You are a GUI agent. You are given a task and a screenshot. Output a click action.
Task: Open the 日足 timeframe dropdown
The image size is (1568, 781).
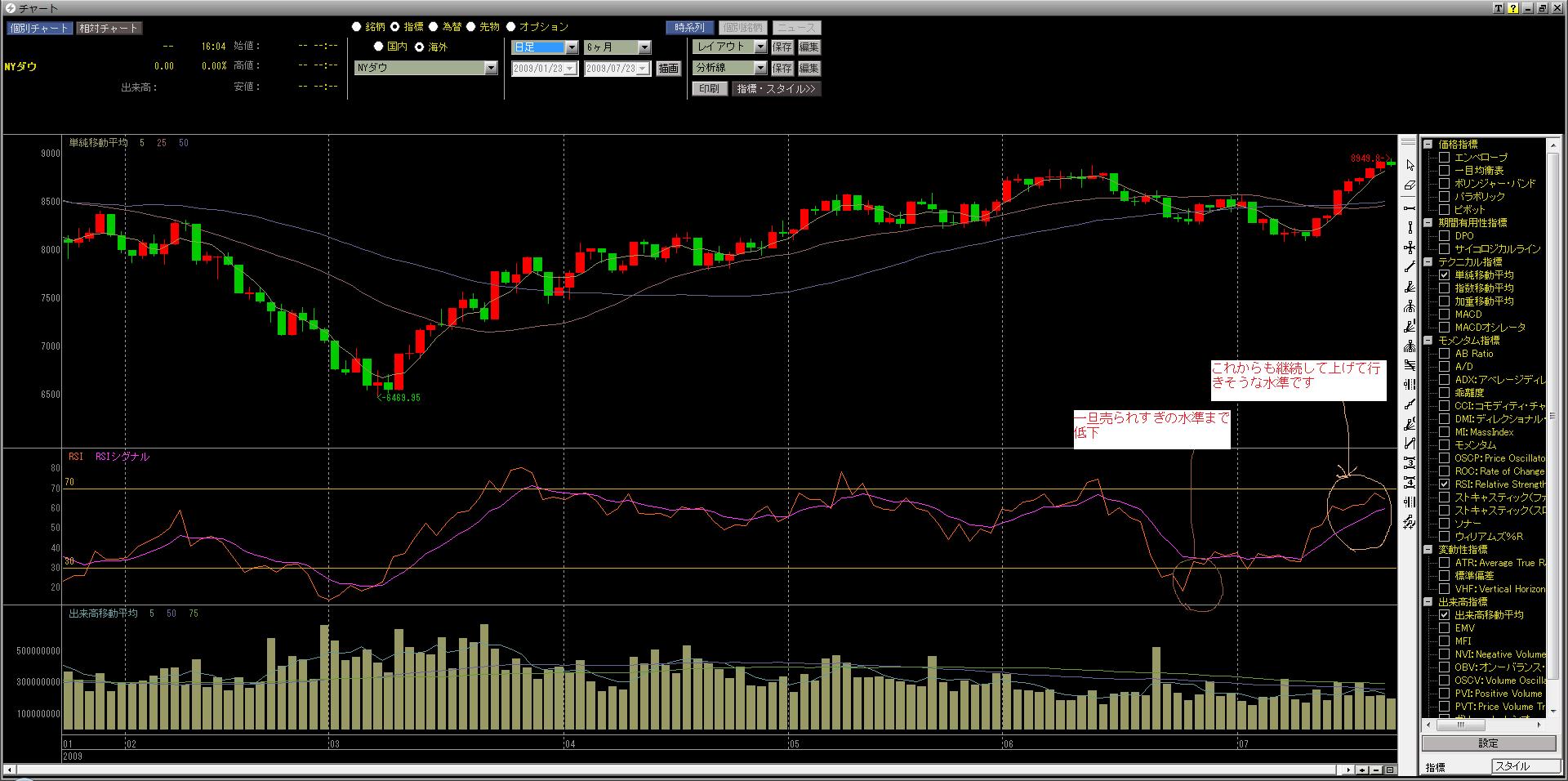[572, 47]
